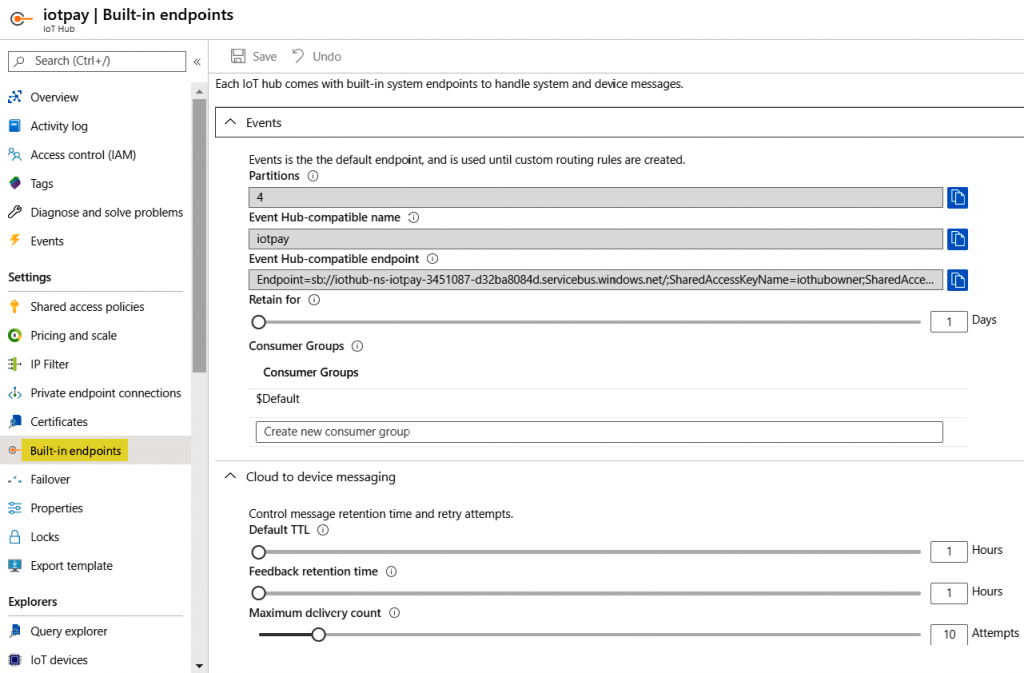
Task: Collapse the Cloud to device messaging section
Action: point(230,477)
